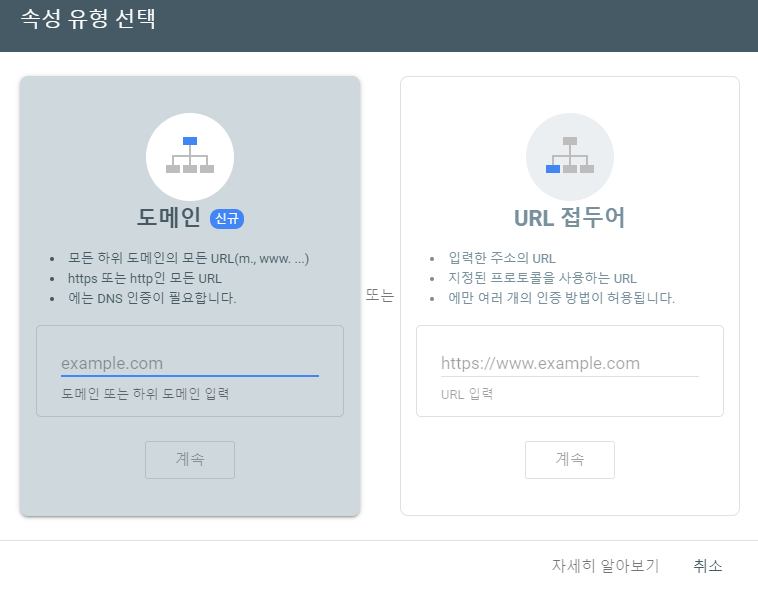Click '에만 여러 개의 인증 방법이 허용됩니다.'
The image size is (758, 590).
pyautogui.click(x=561, y=298)
